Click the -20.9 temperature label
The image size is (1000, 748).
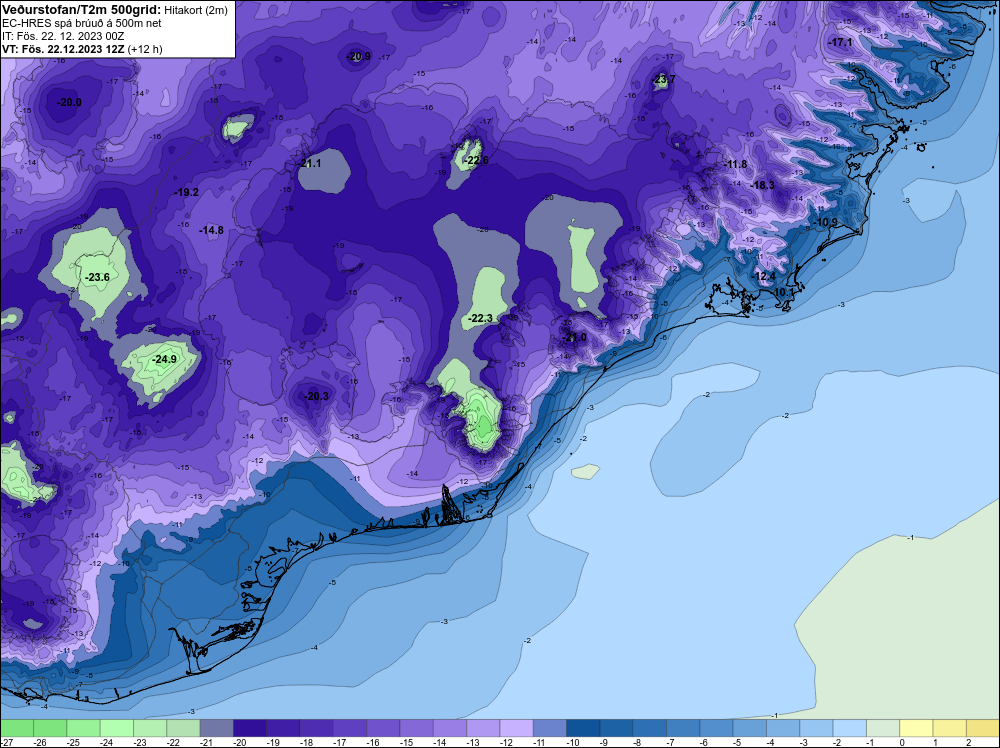pyautogui.click(x=358, y=56)
